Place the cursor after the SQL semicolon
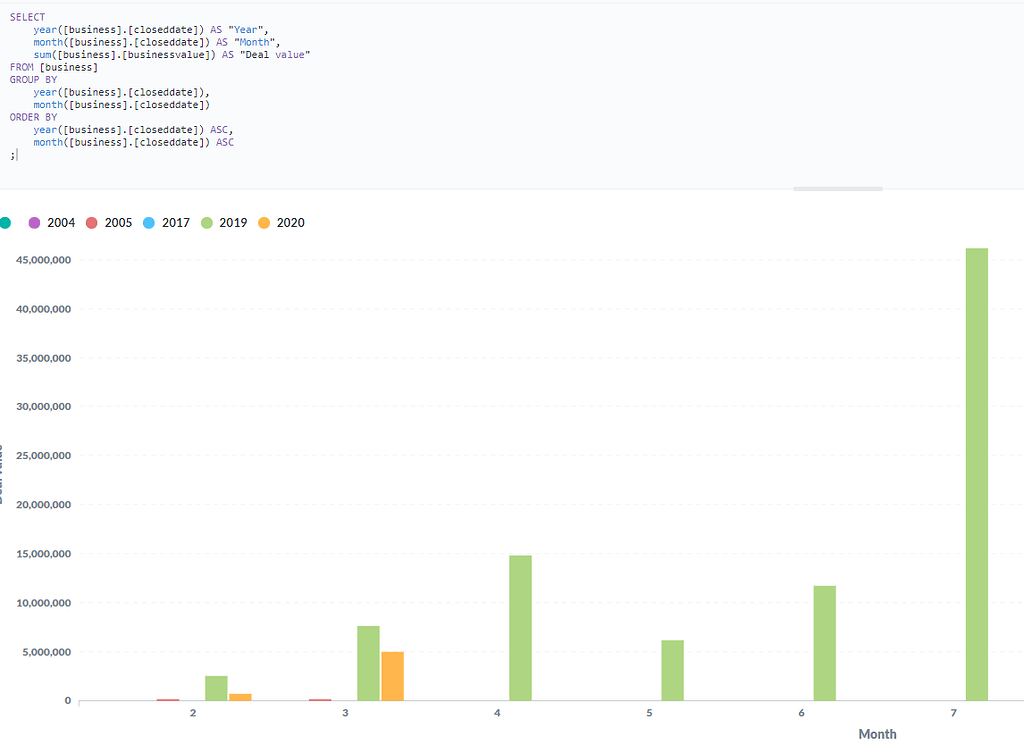 pos(17,154)
